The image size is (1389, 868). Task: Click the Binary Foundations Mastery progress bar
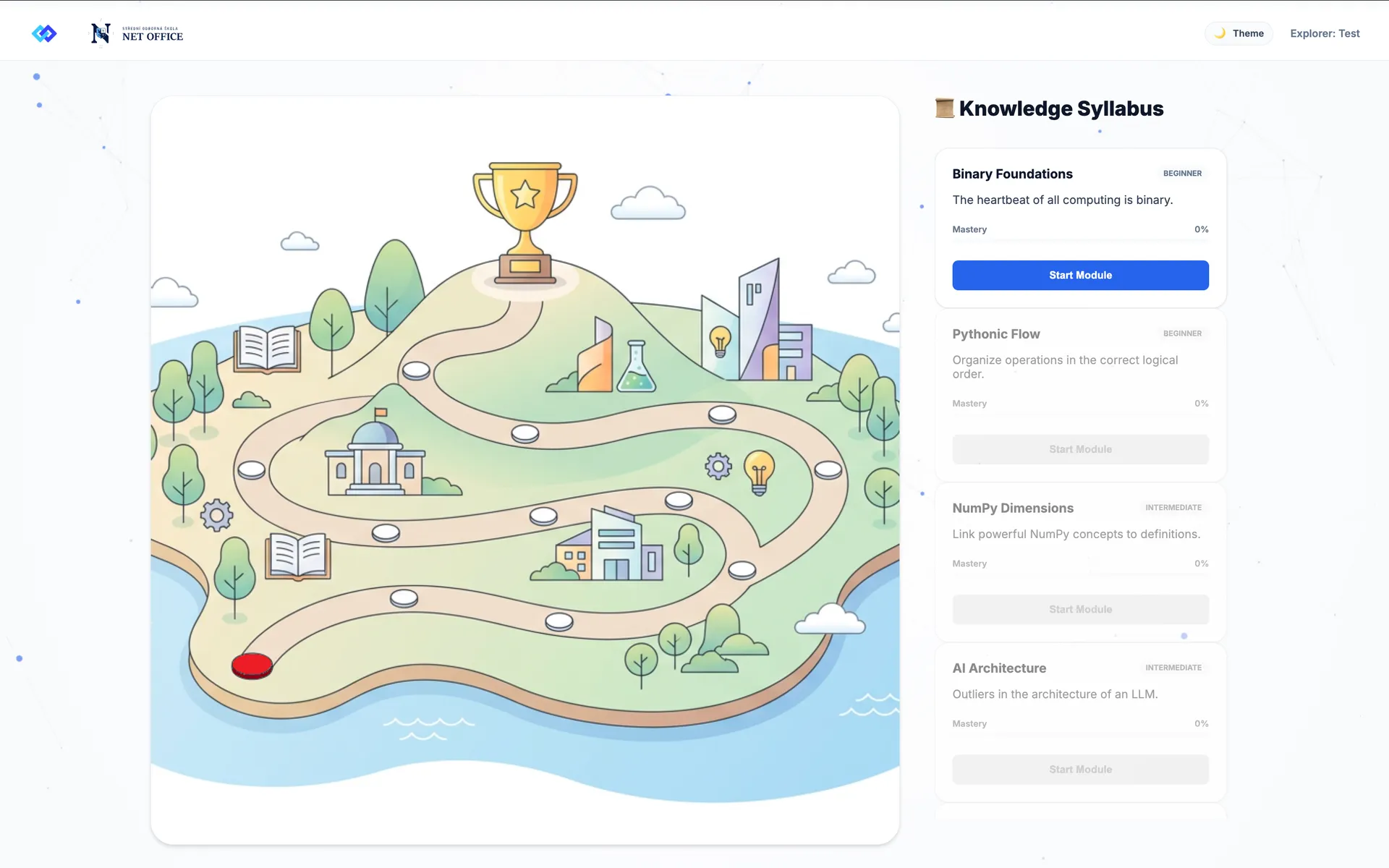tap(1080, 241)
